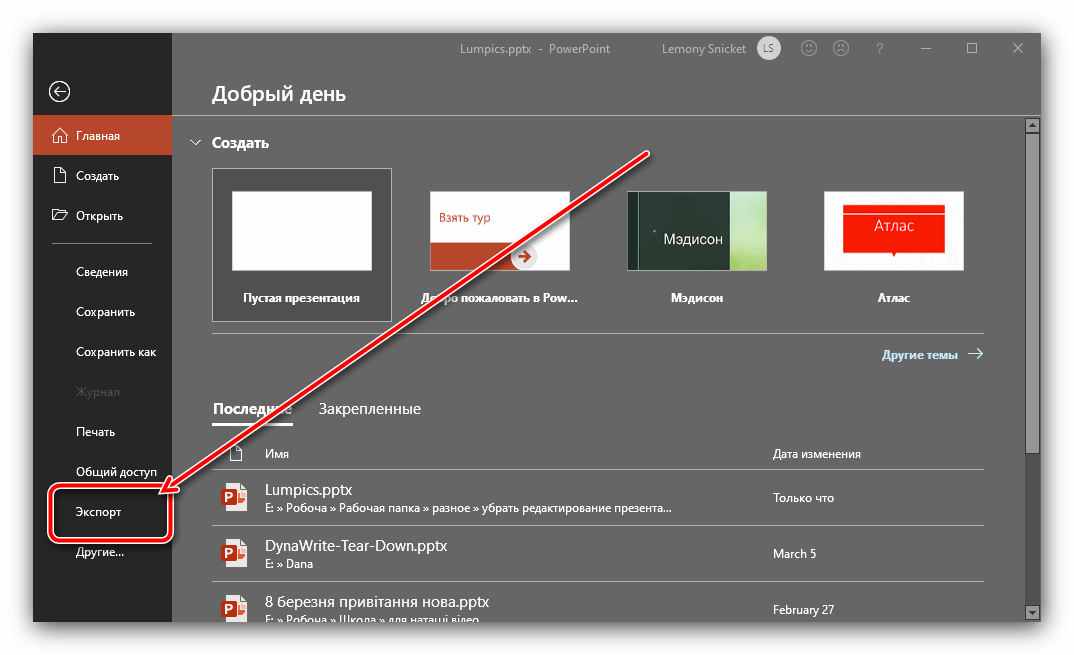Choose the Атлас theme thumbnail
The width and height of the screenshot is (1074, 655).
coord(893,231)
